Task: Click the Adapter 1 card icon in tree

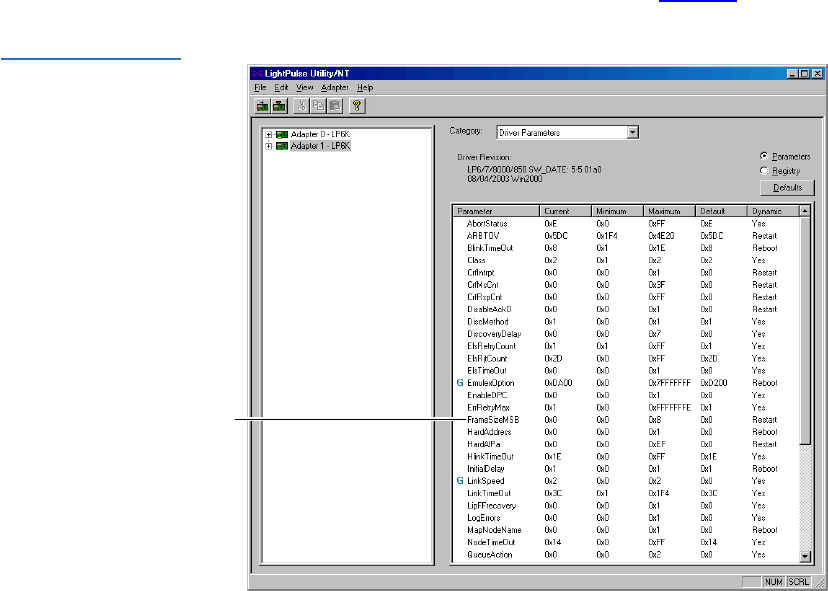Action: click(x=282, y=146)
